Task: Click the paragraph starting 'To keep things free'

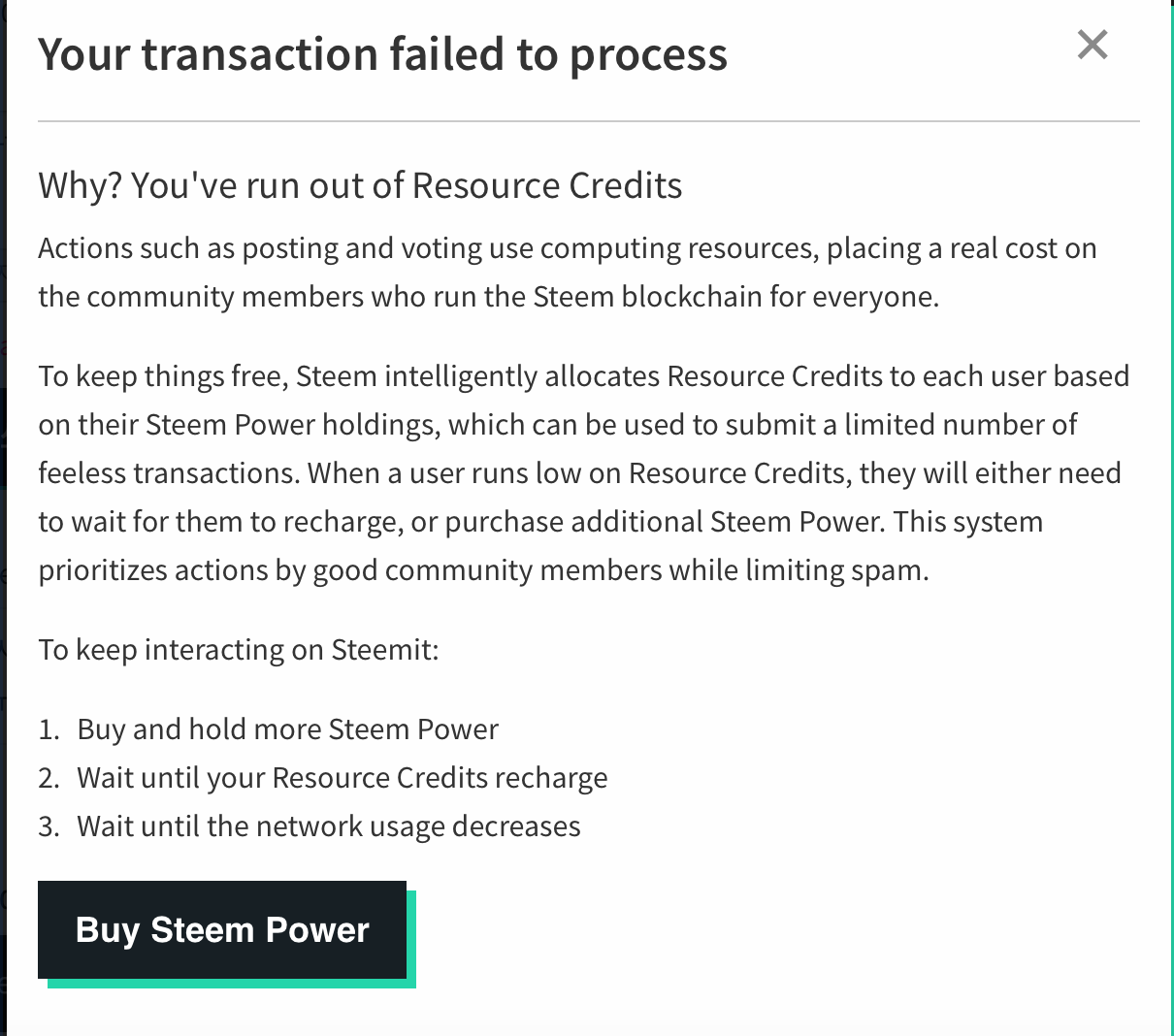Action: pos(584,472)
